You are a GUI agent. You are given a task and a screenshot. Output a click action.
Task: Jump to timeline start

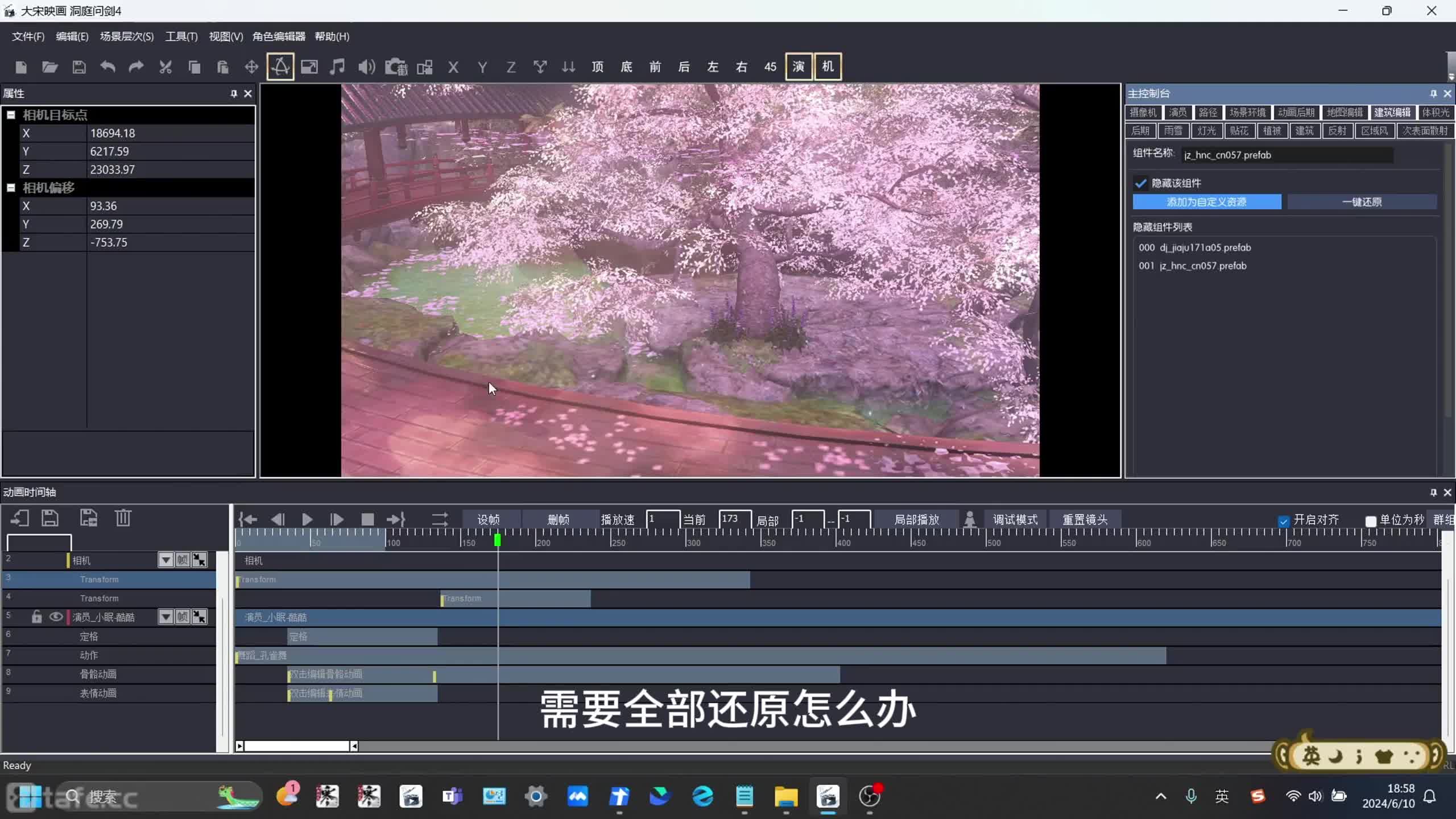coord(247,519)
